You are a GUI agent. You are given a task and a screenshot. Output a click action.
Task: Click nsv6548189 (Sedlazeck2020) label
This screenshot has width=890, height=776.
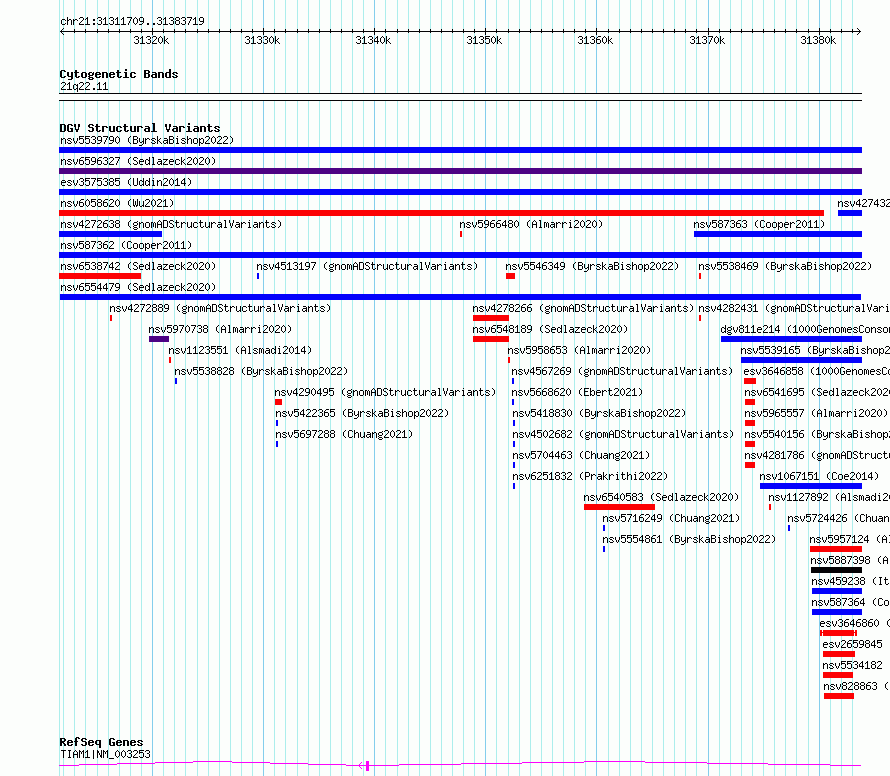click(x=550, y=329)
